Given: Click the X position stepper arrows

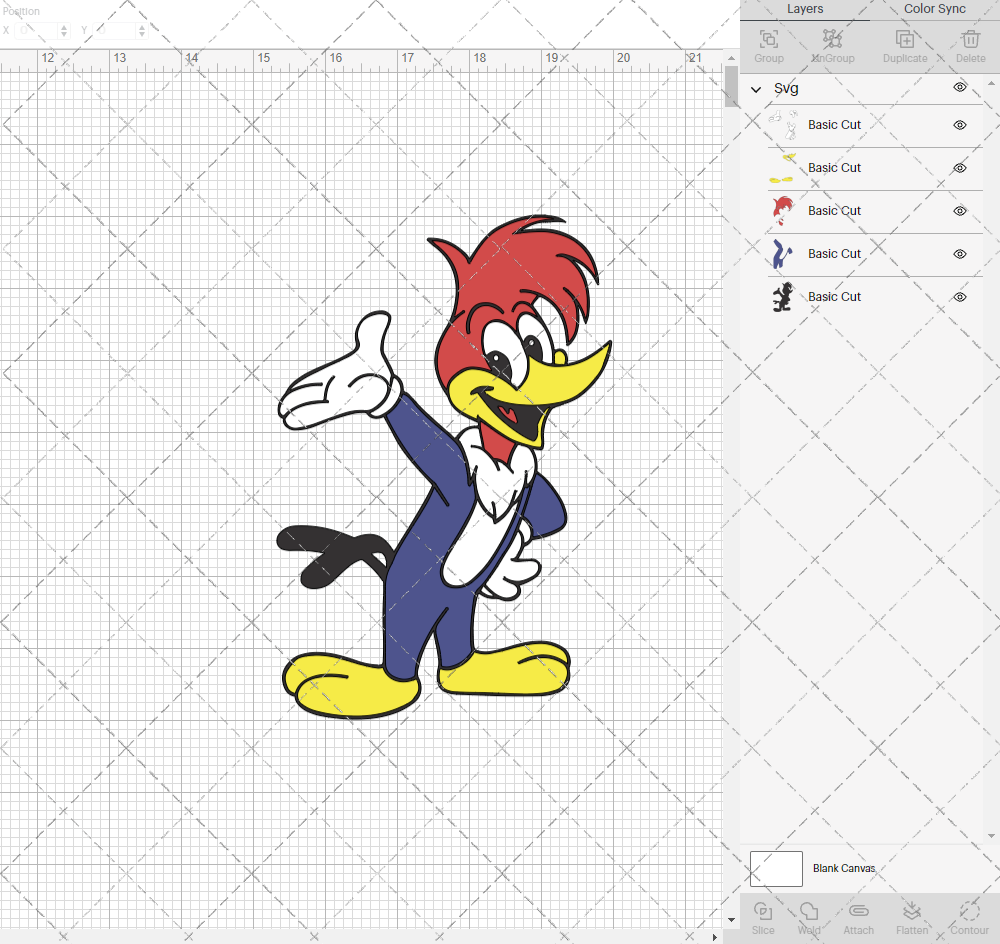Looking at the screenshot, I should (x=64, y=30).
